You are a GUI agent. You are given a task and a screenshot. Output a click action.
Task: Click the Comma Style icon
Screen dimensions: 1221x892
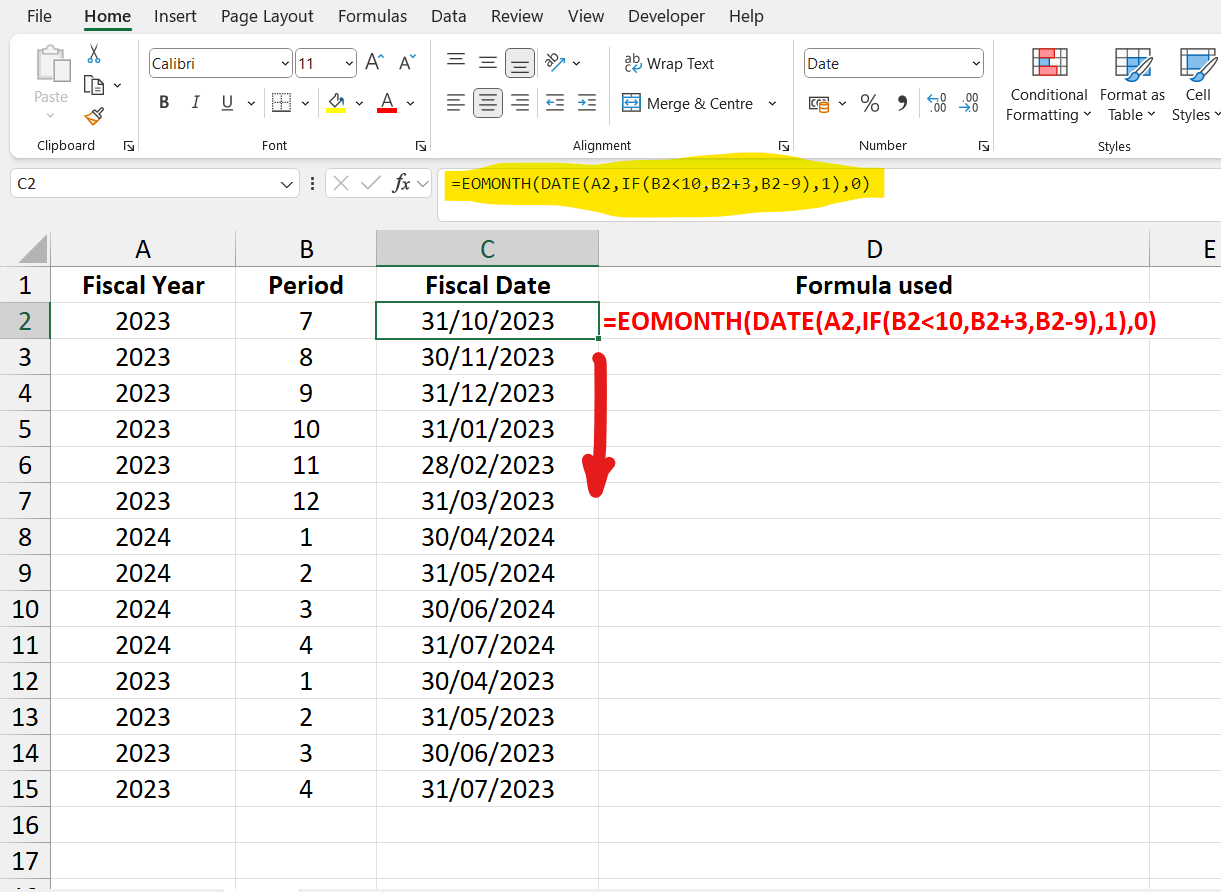tap(903, 102)
